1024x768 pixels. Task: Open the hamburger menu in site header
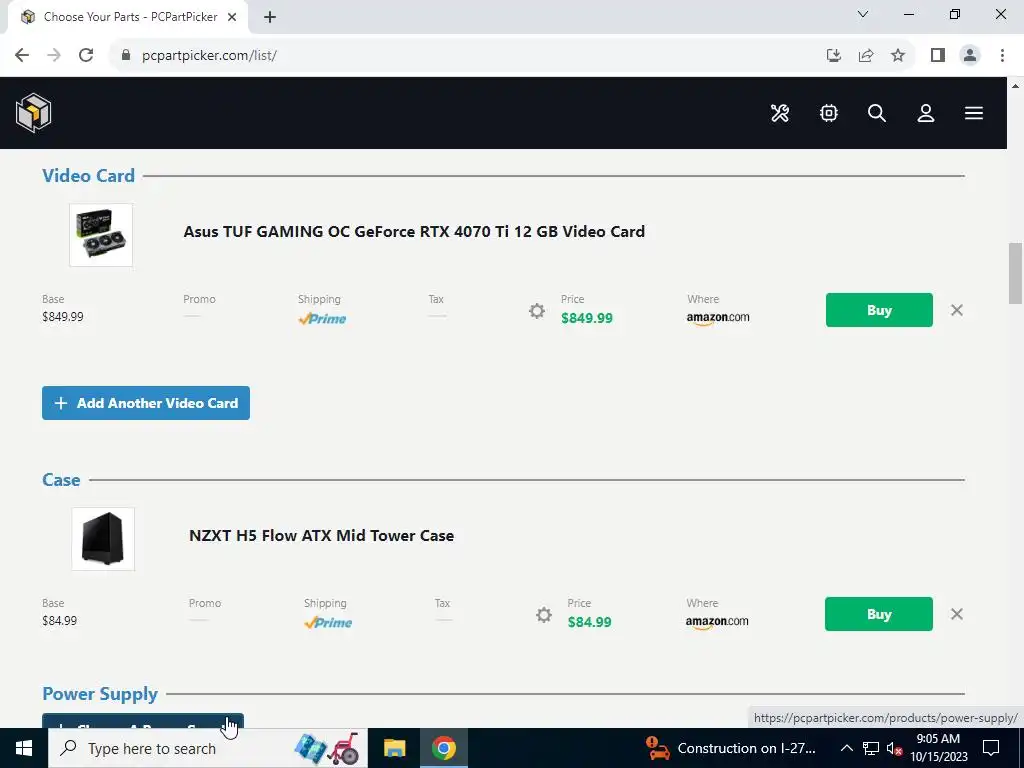pyautogui.click(x=974, y=113)
